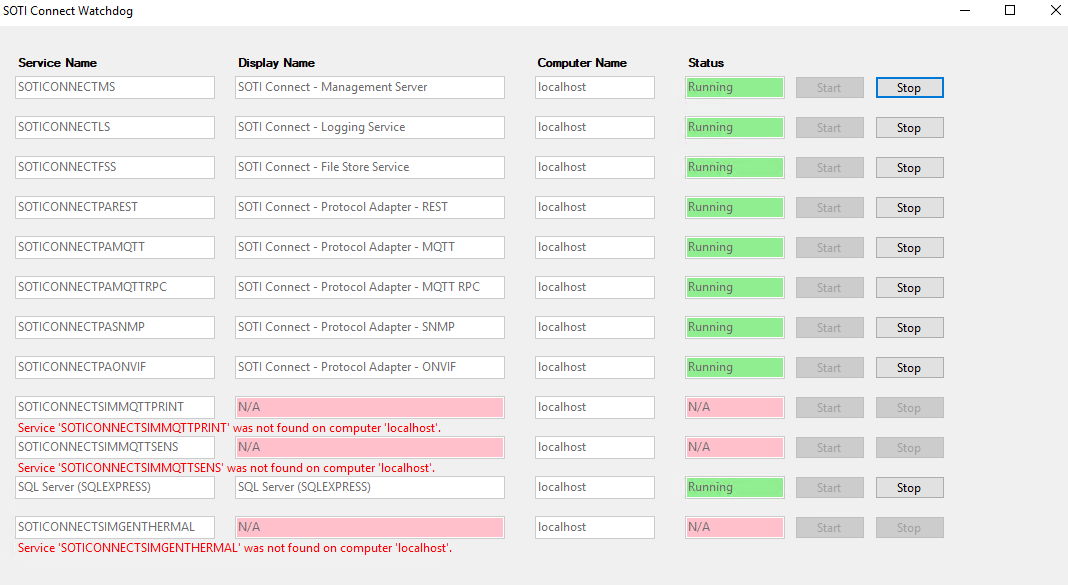
Task: Stop the Protocol Adapter - REST service
Action: tap(909, 208)
